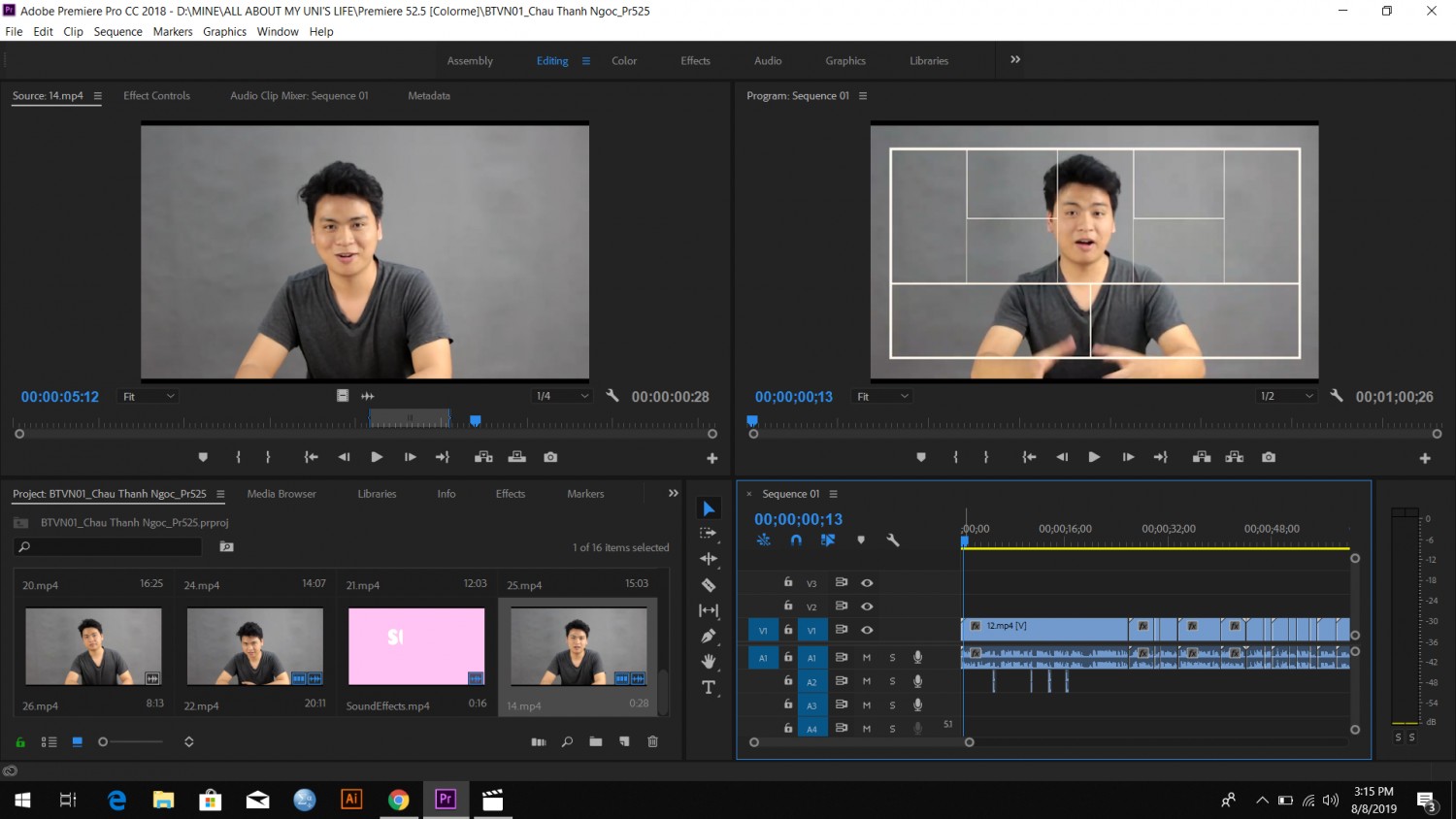Switch to the Hand tool
1456x819 pixels.
pyautogui.click(x=709, y=662)
